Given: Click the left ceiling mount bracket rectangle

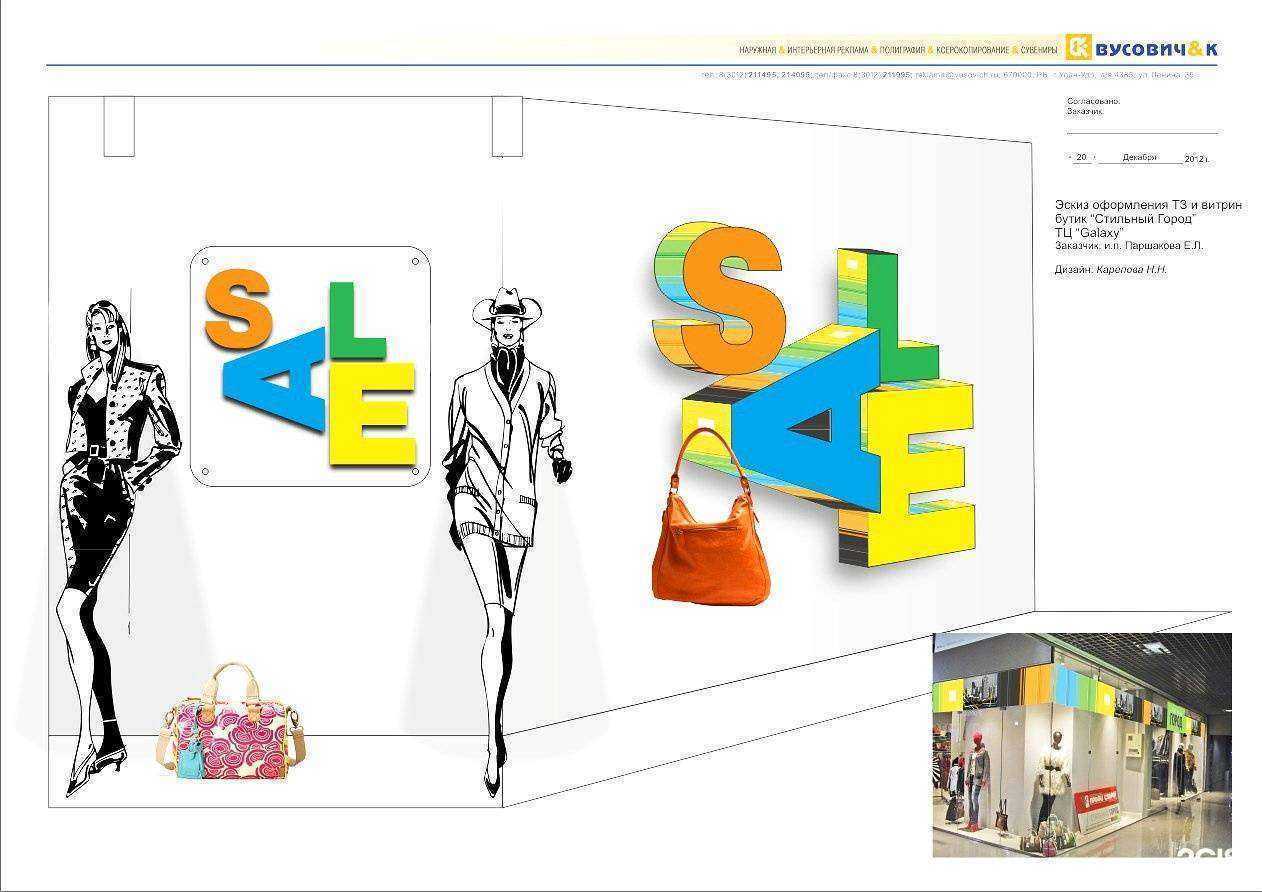Looking at the screenshot, I should pyautogui.click(x=119, y=126).
